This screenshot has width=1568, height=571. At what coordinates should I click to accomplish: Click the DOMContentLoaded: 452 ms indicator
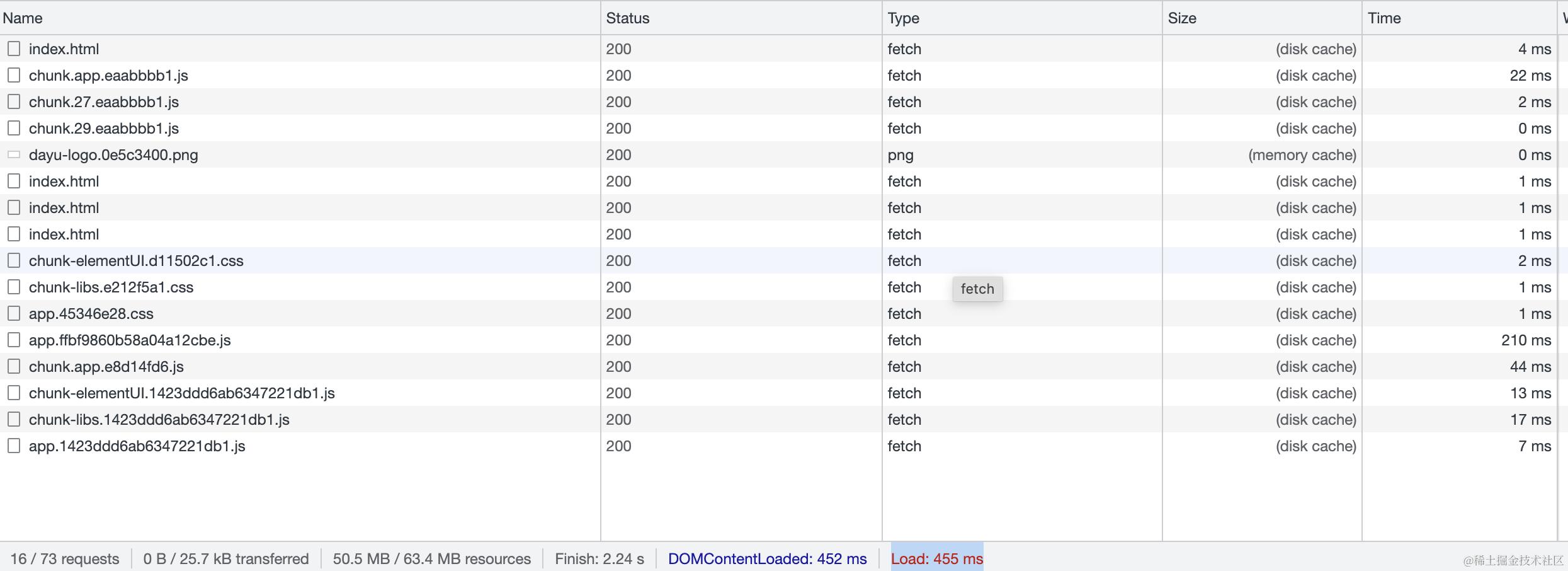coord(767,559)
